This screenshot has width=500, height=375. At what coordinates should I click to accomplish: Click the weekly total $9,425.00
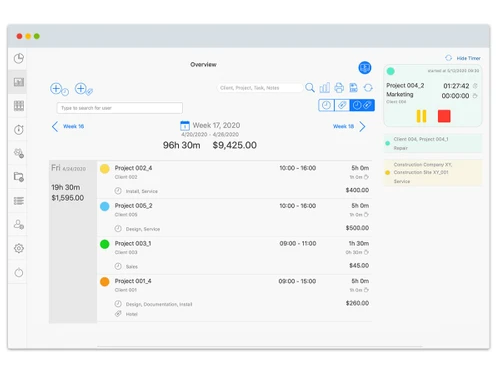tap(235, 145)
